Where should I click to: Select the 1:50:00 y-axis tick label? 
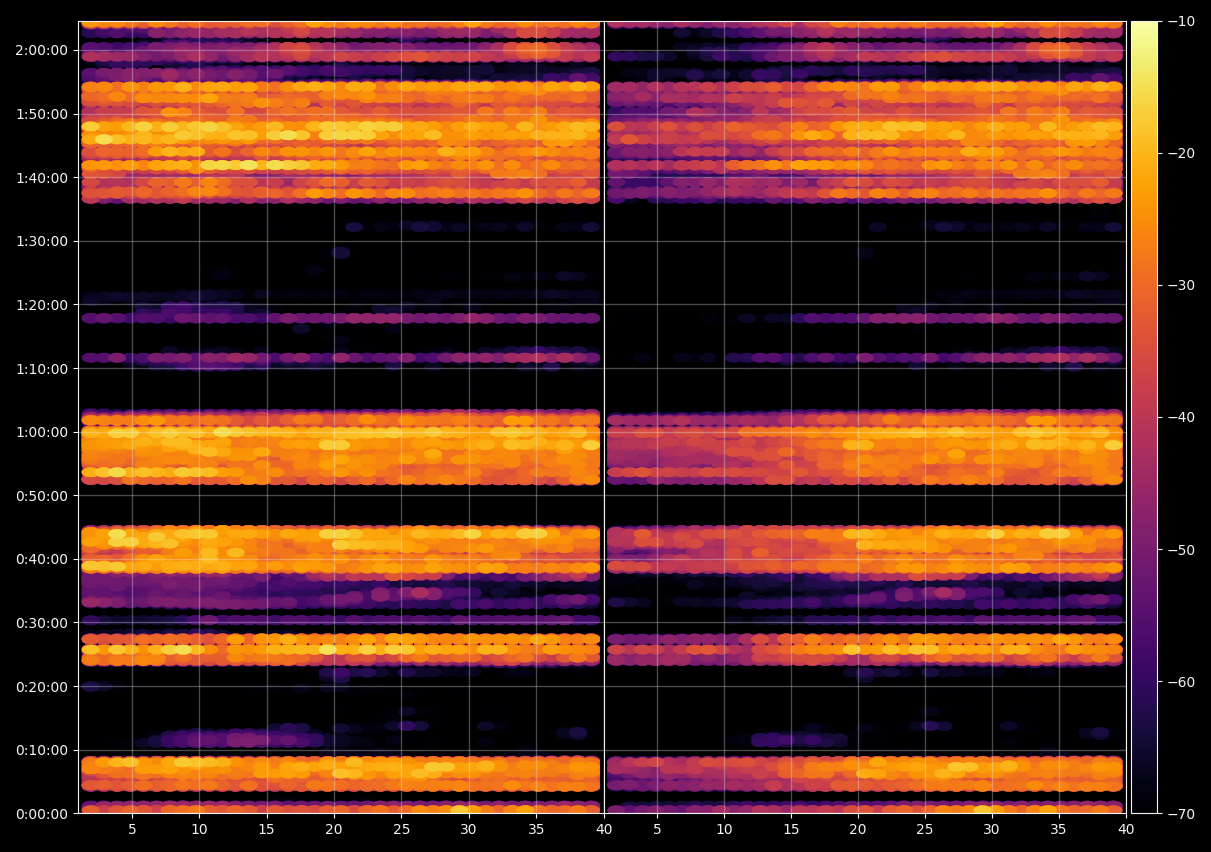coord(42,114)
